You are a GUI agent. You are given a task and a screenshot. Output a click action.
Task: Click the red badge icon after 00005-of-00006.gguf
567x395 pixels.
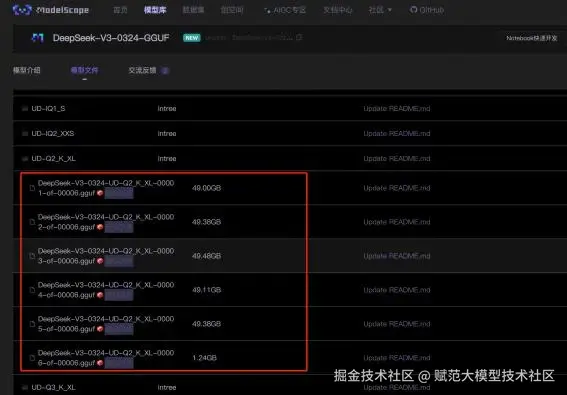pos(100,329)
